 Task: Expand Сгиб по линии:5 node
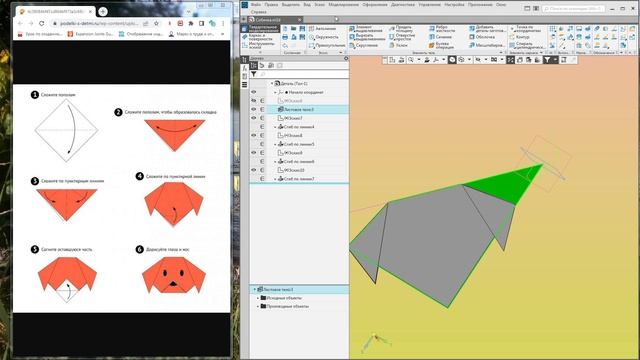[275, 144]
